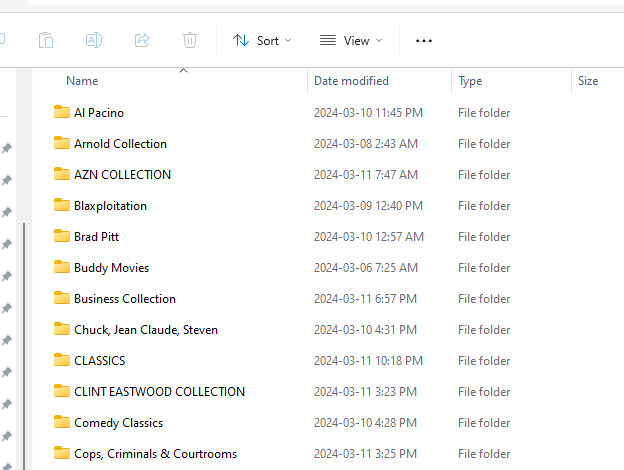Image resolution: width=624 pixels, height=470 pixels.
Task: Select the Cops, Criminals & Courtrooms folder
Action: (155, 454)
